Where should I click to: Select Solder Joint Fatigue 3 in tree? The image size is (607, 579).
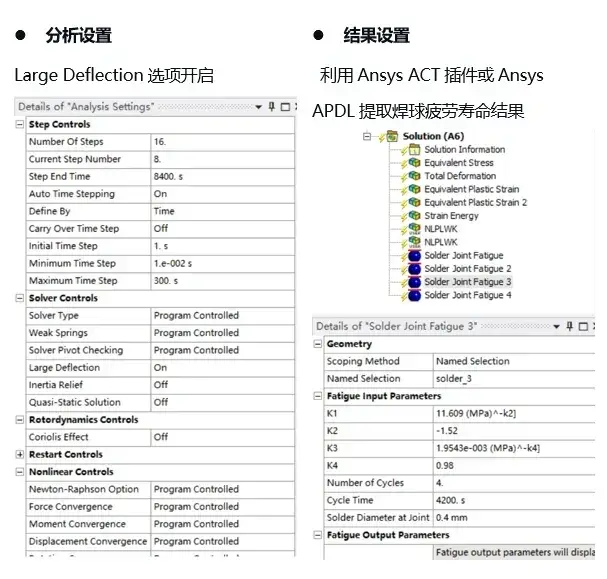click(x=468, y=282)
